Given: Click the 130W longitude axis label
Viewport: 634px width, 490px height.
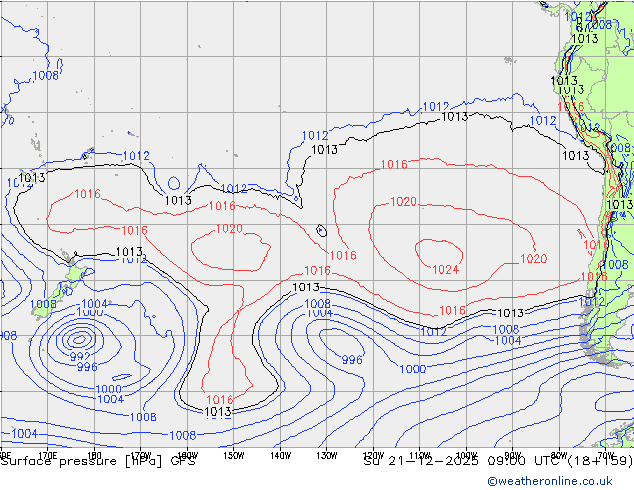Looking at the screenshot, I should pyautogui.click(x=327, y=456).
